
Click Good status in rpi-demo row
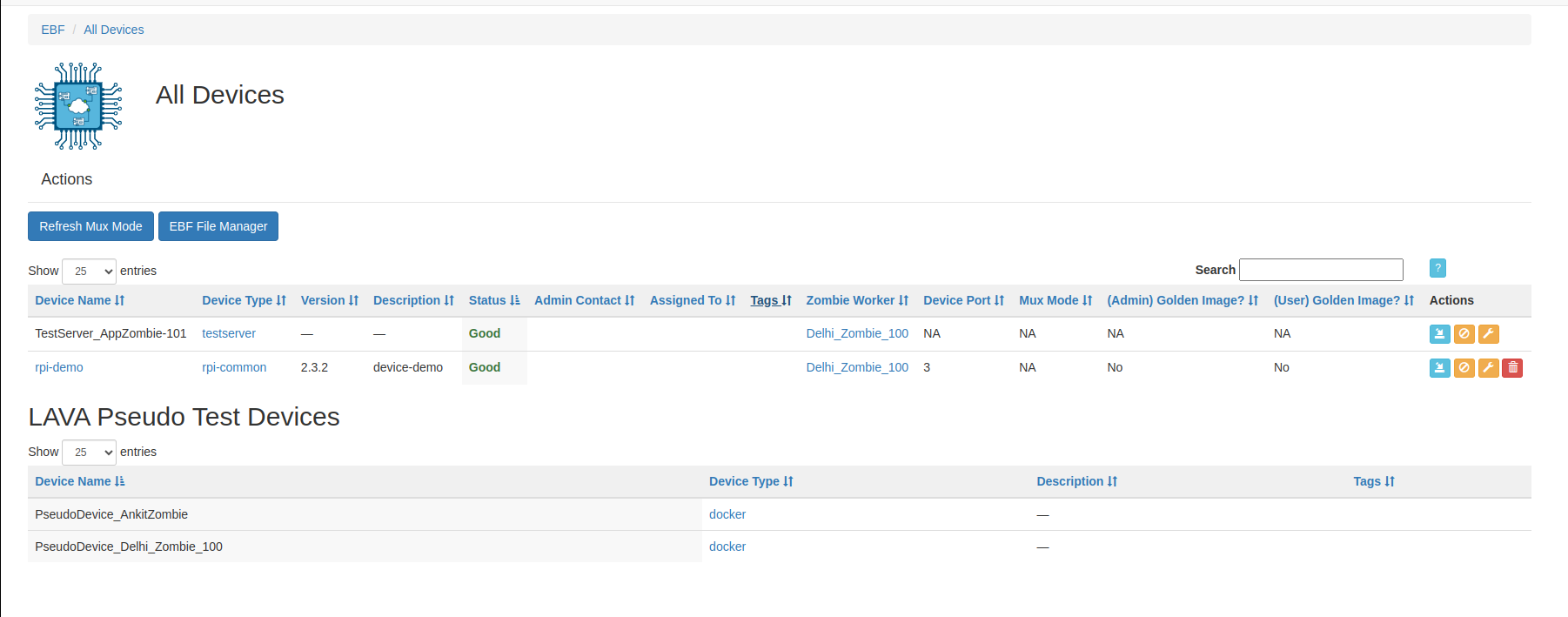[x=485, y=367]
